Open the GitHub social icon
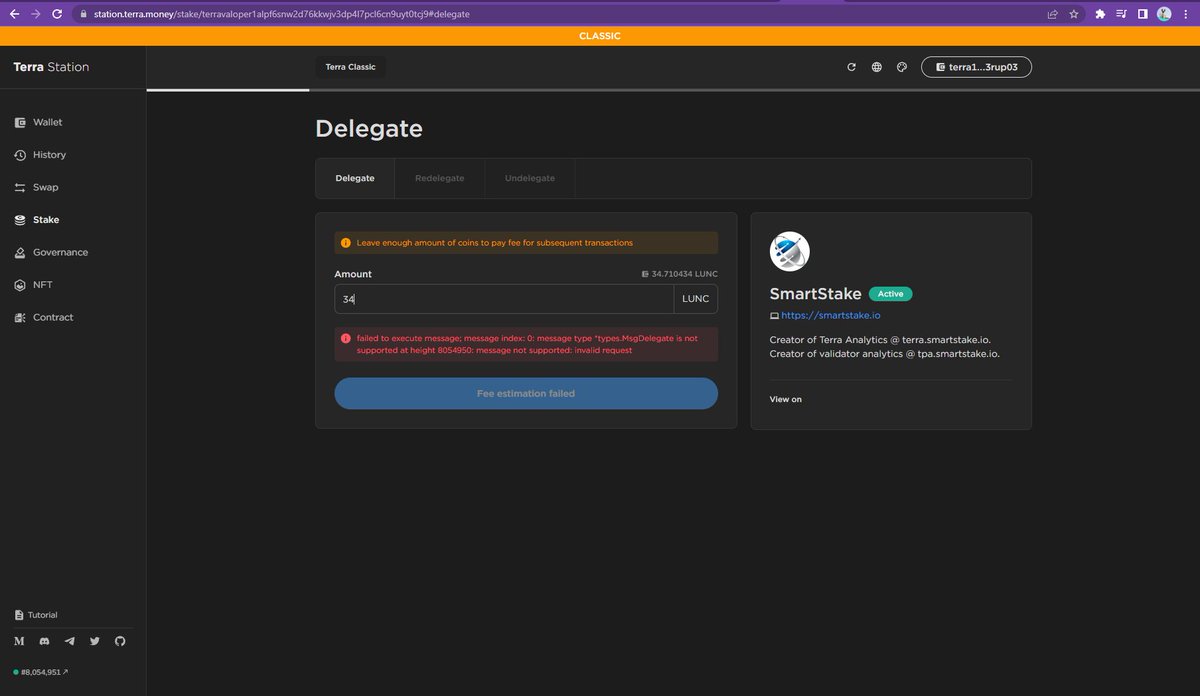1200x696 pixels. point(120,641)
